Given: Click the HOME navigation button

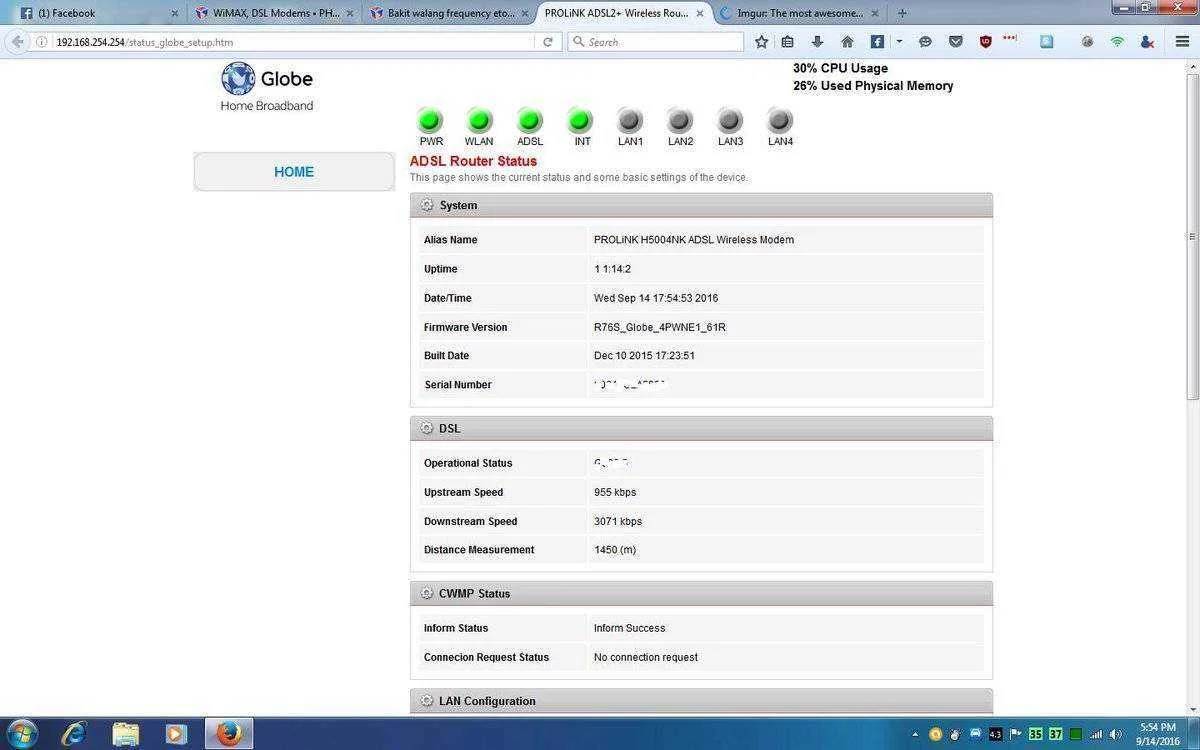Looking at the screenshot, I should point(294,172).
